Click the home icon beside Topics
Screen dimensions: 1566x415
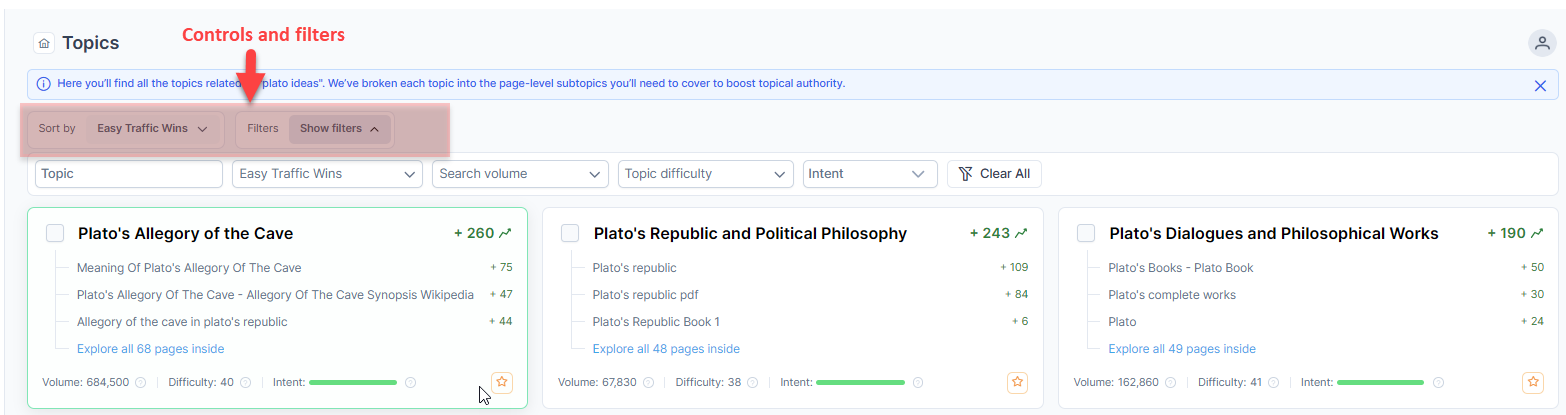(x=44, y=43)
